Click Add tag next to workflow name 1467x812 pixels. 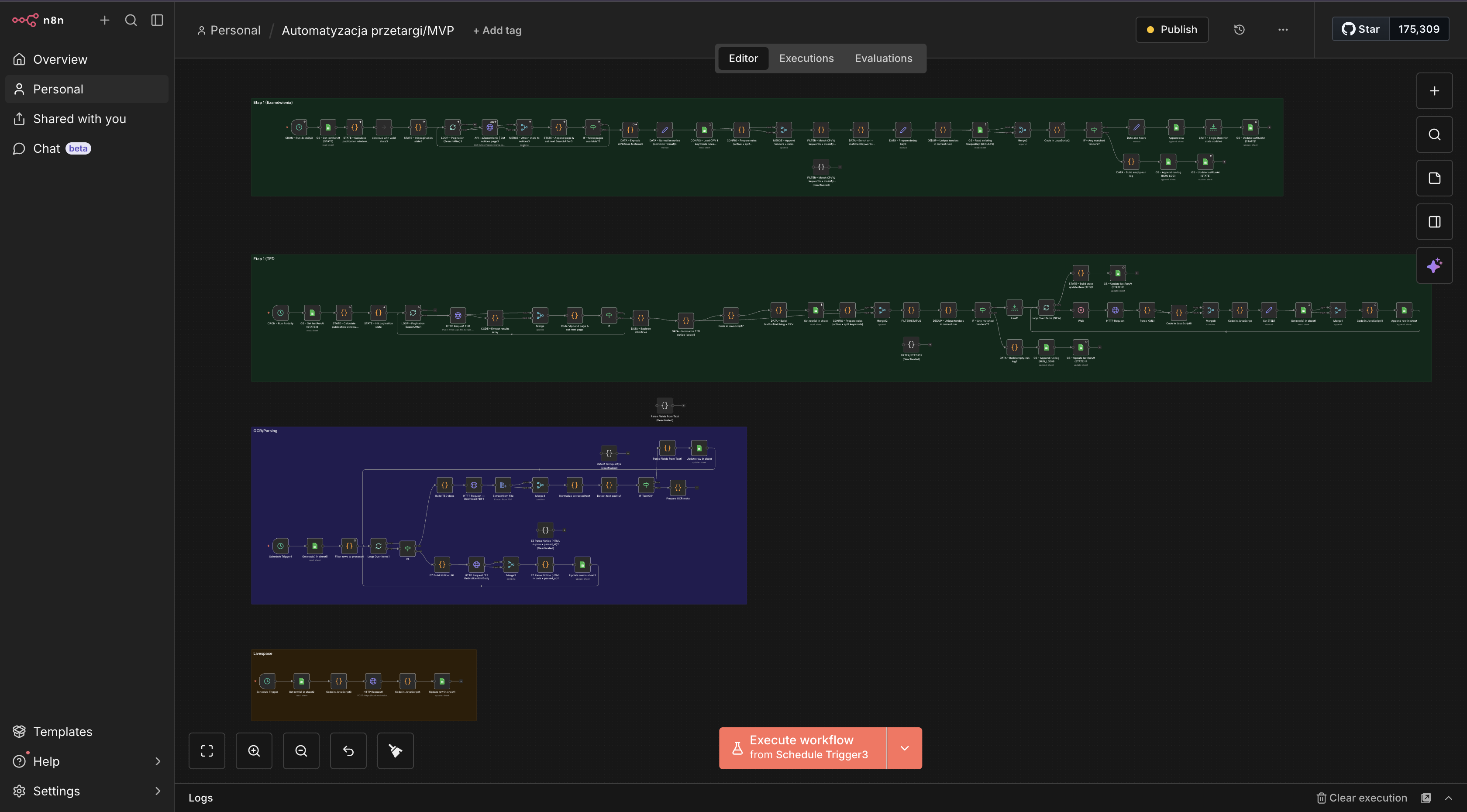pyautogui.click(x=496, y=31)
